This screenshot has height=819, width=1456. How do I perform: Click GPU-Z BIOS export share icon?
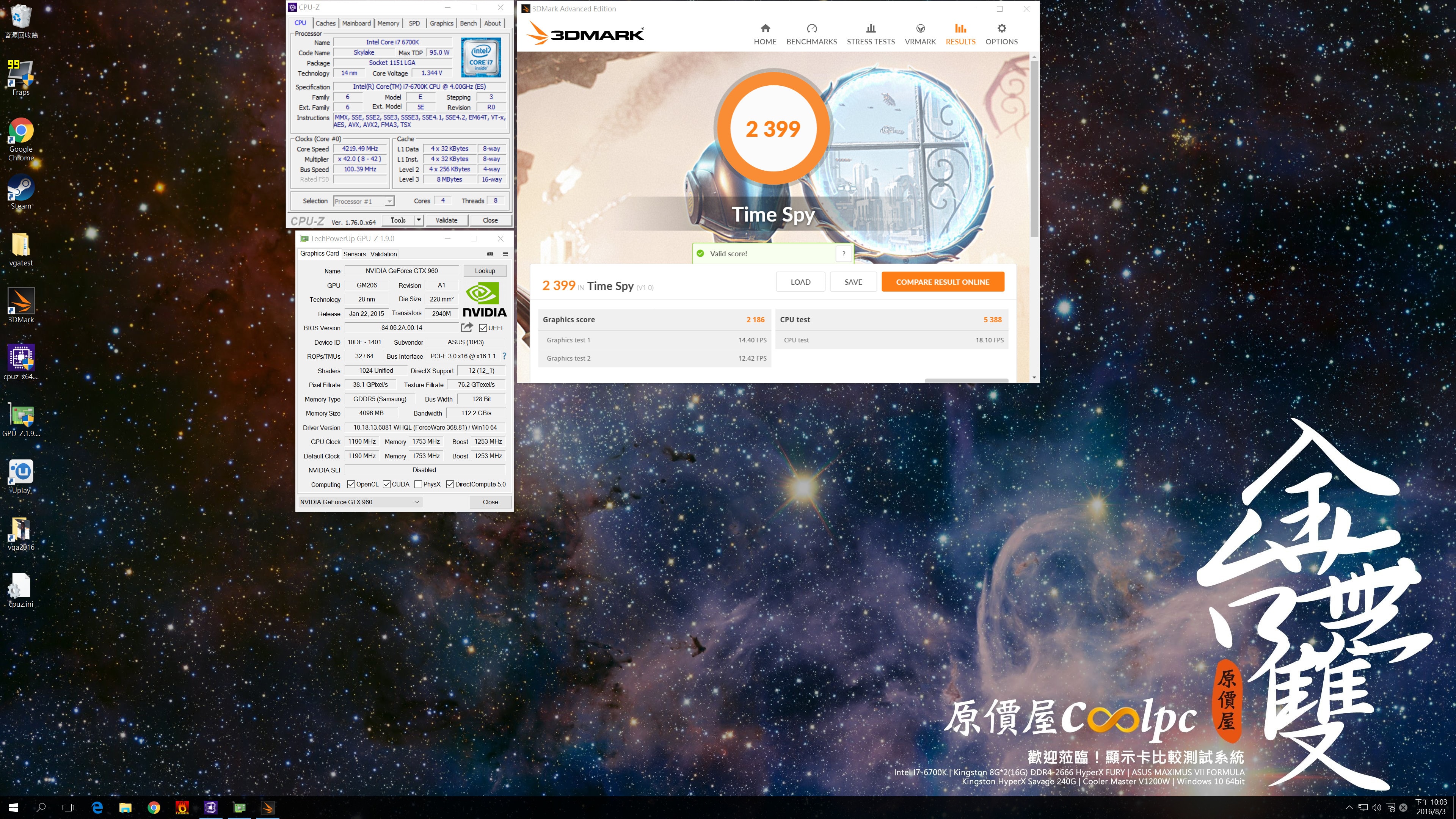click(x=466, y=327)
